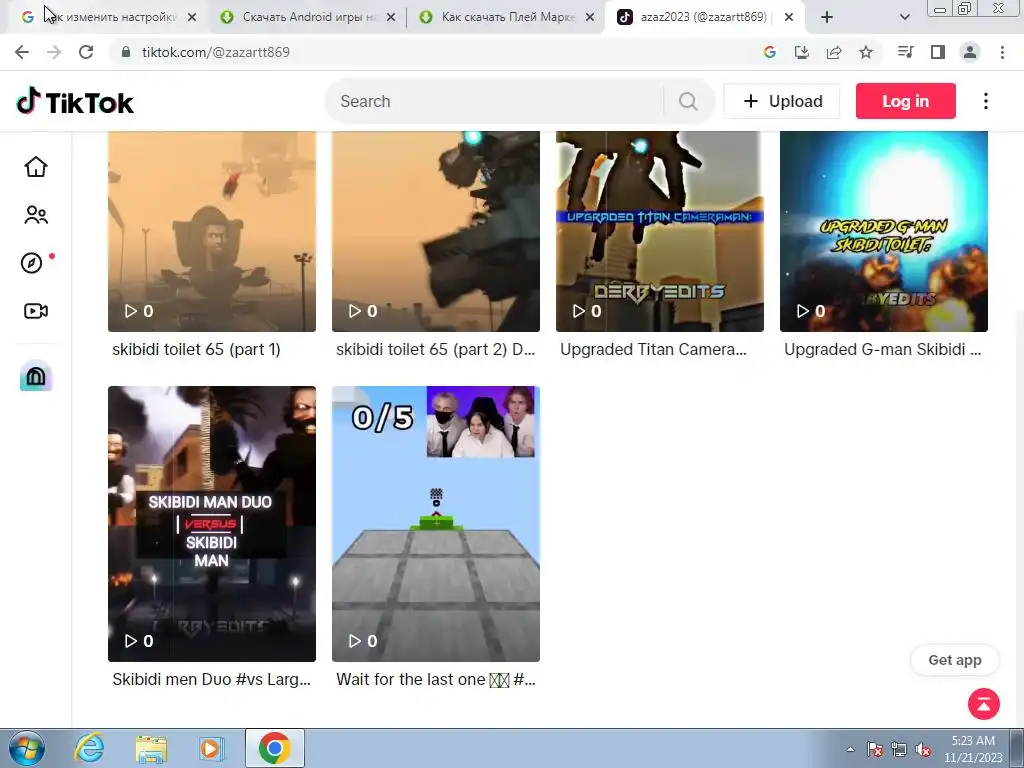The image size is (1024, 768).
Task: Click the Log in button
Action: (906, 101)
